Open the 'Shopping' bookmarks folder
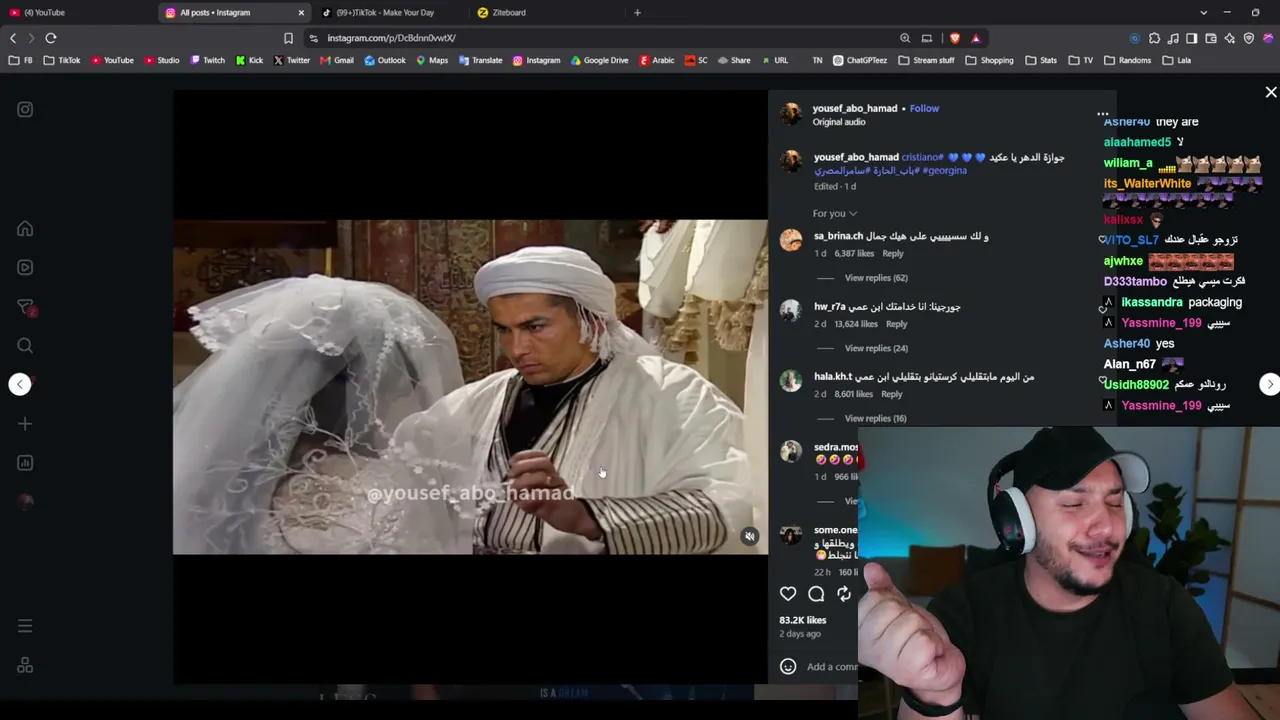Screen dimensions: 1280x720 [x=989, y=60]
